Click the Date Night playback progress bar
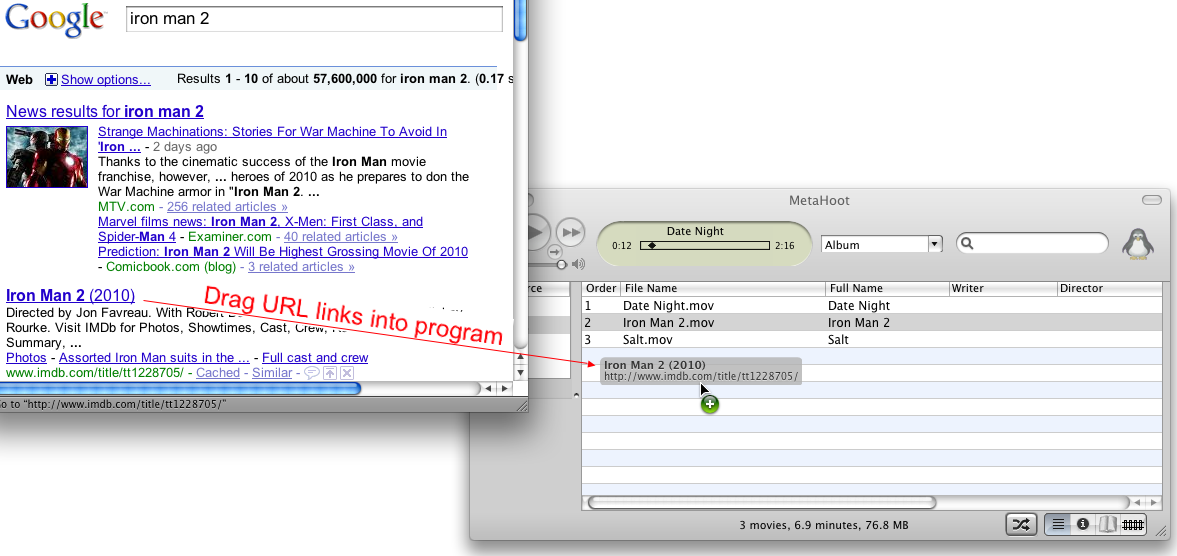The height and width of the screenshot is (556, 1177). 704,245
